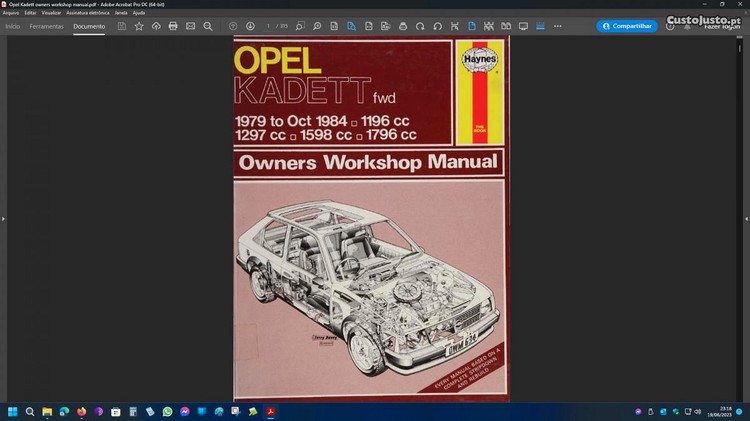The image size is (750, 421).
Task: Switch to the Ferramentas tab
Action: (46, 26)
